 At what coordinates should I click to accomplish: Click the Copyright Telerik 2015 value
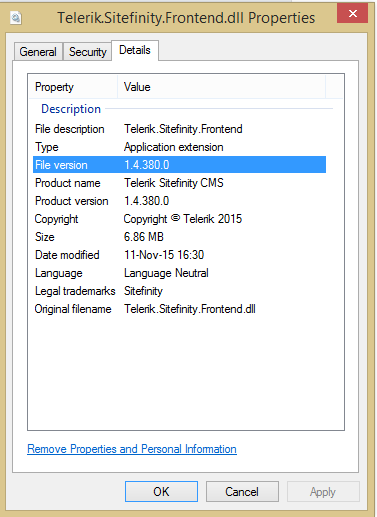pyautogui.click(x=183, y=219)
